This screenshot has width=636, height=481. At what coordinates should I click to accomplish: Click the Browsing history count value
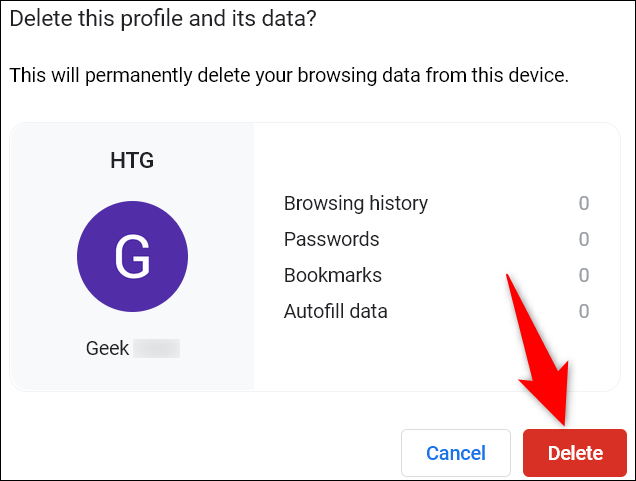(583, 203)
